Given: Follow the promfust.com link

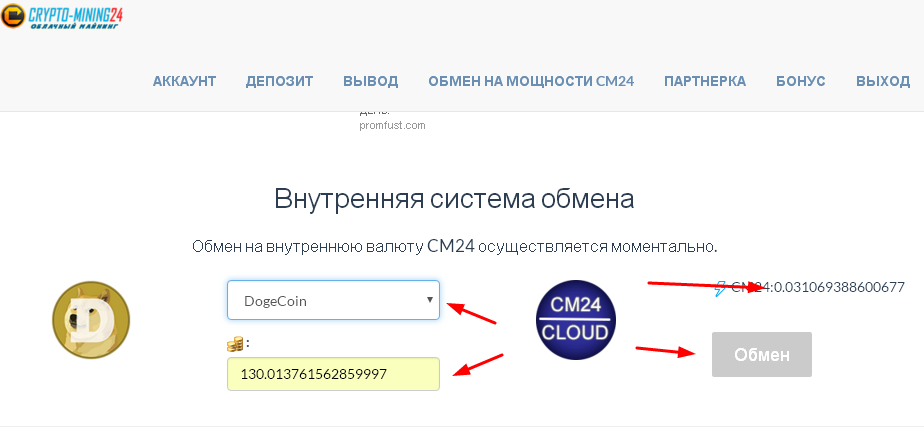Looking at the screenshot, I should (x=392, y=126).
